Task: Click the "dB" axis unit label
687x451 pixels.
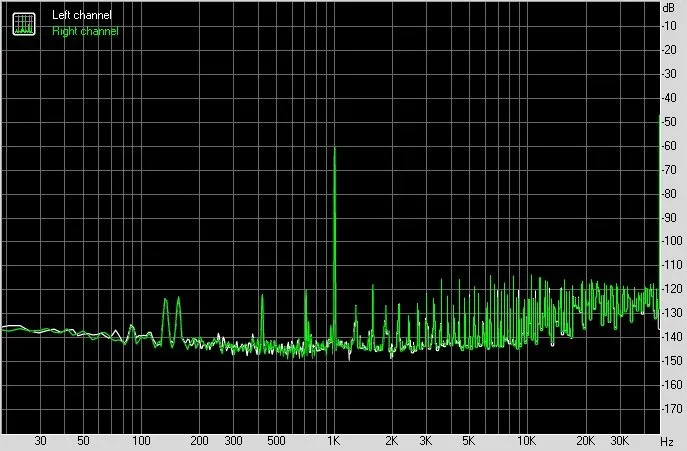Action: click(669, 7)
